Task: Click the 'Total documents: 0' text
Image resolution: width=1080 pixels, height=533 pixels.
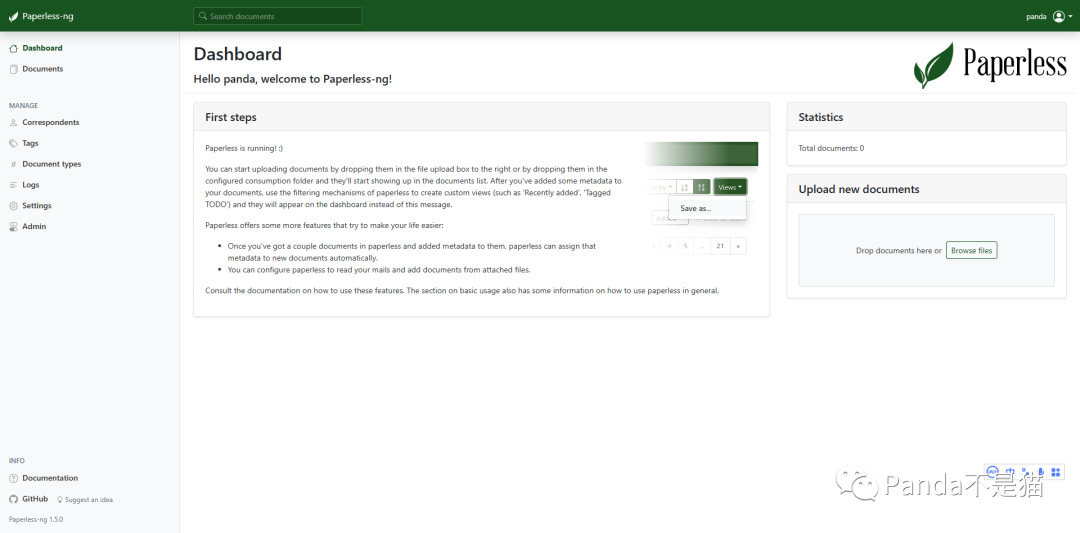Action: tap(831, 148)
